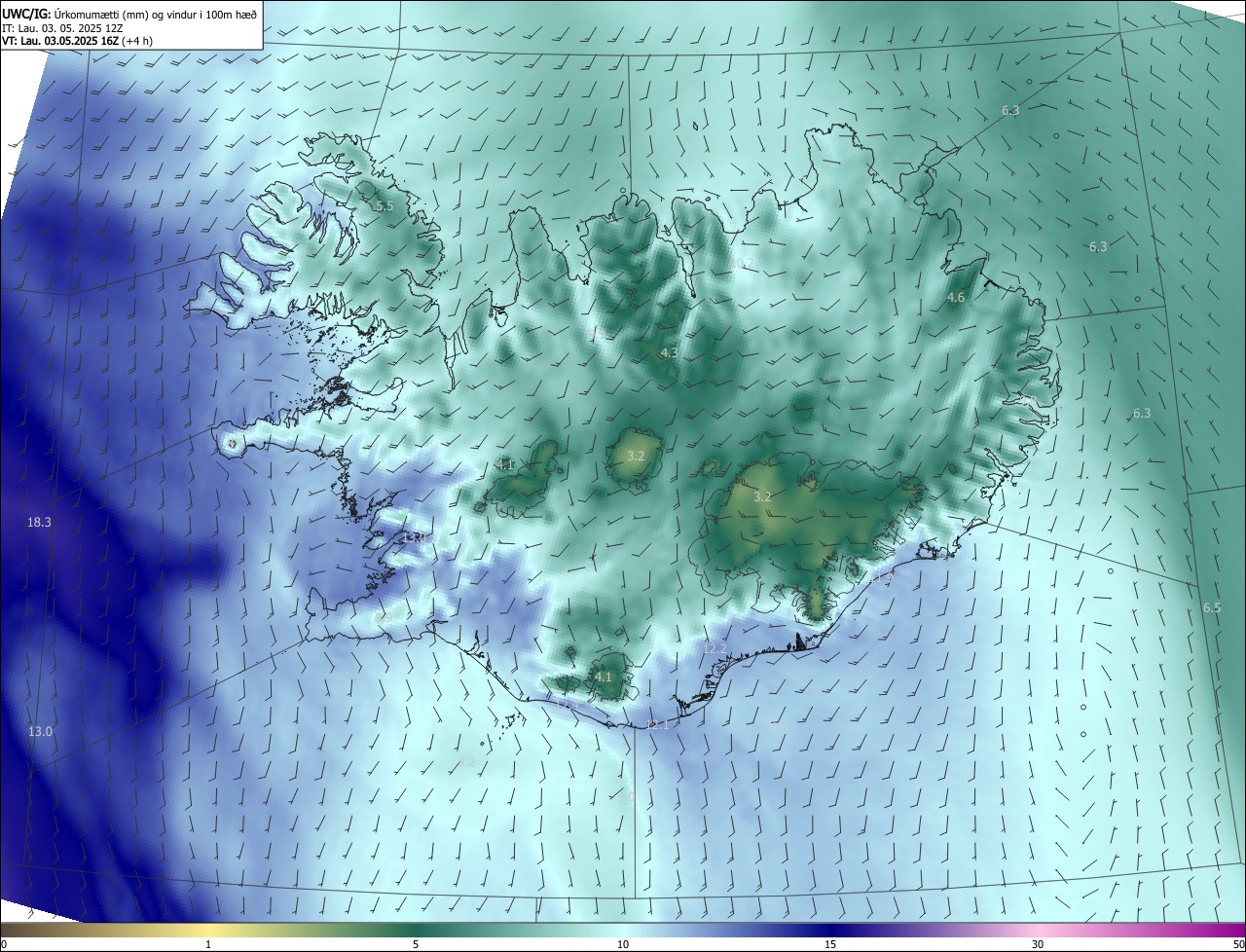Click the 4.1 label on the southern coastal glacier
Image resolution: width=1246 pixels, height=952 pixels.
pos(603,677)
